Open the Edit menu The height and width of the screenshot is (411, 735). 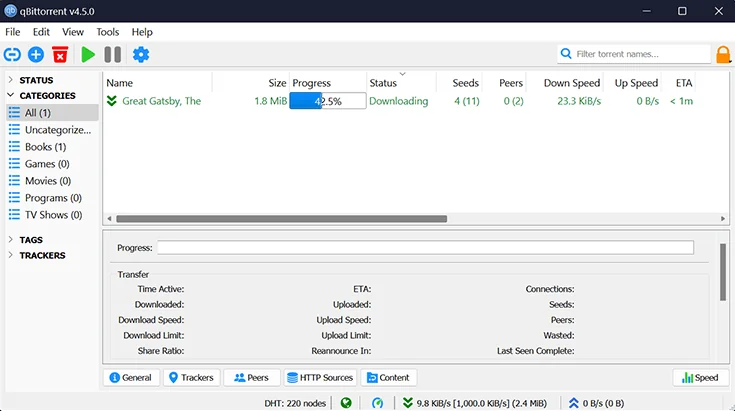tap(41, 32)
